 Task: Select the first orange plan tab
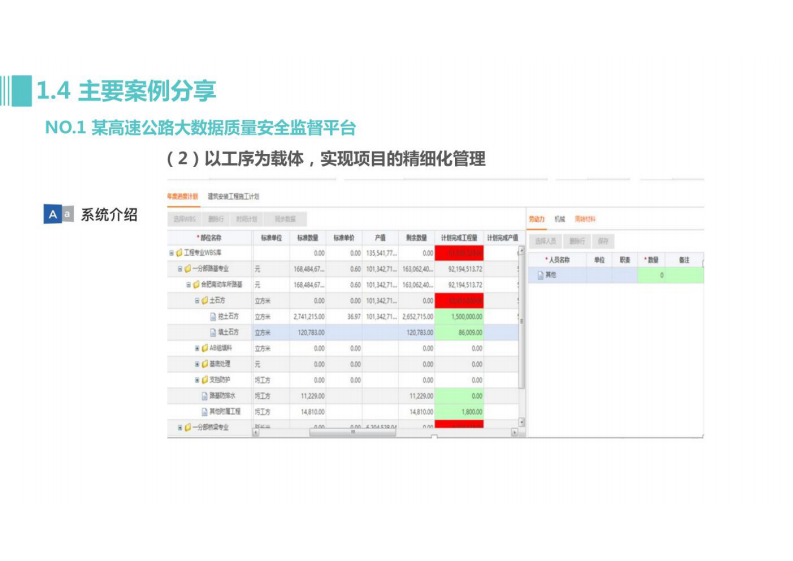(183, 196)
